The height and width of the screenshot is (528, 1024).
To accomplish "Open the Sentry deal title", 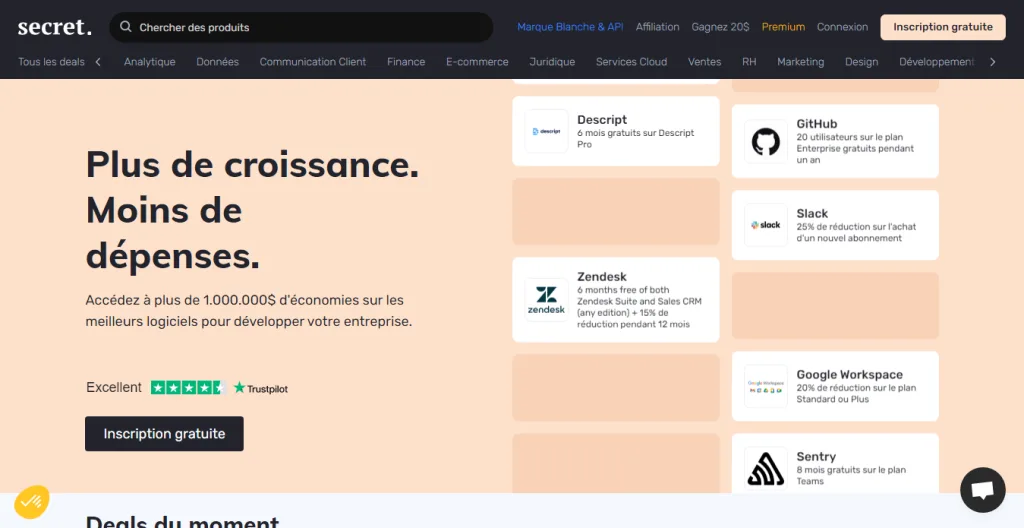I will [816, 457].
